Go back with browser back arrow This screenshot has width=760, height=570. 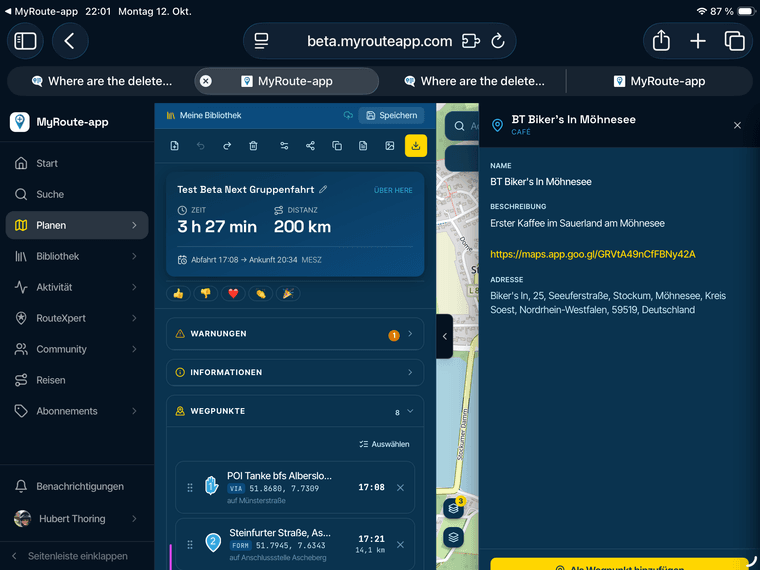[70, 41]
